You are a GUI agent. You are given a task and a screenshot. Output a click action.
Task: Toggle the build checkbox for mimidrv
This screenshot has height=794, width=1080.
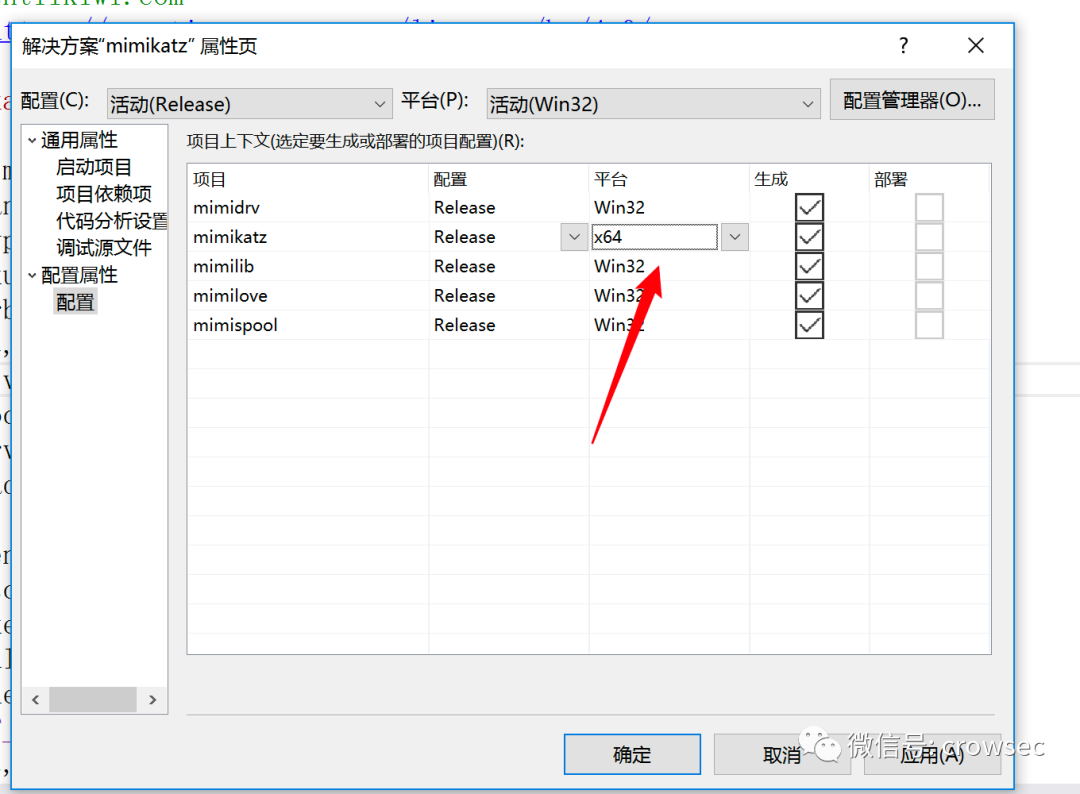click(809, 207)
